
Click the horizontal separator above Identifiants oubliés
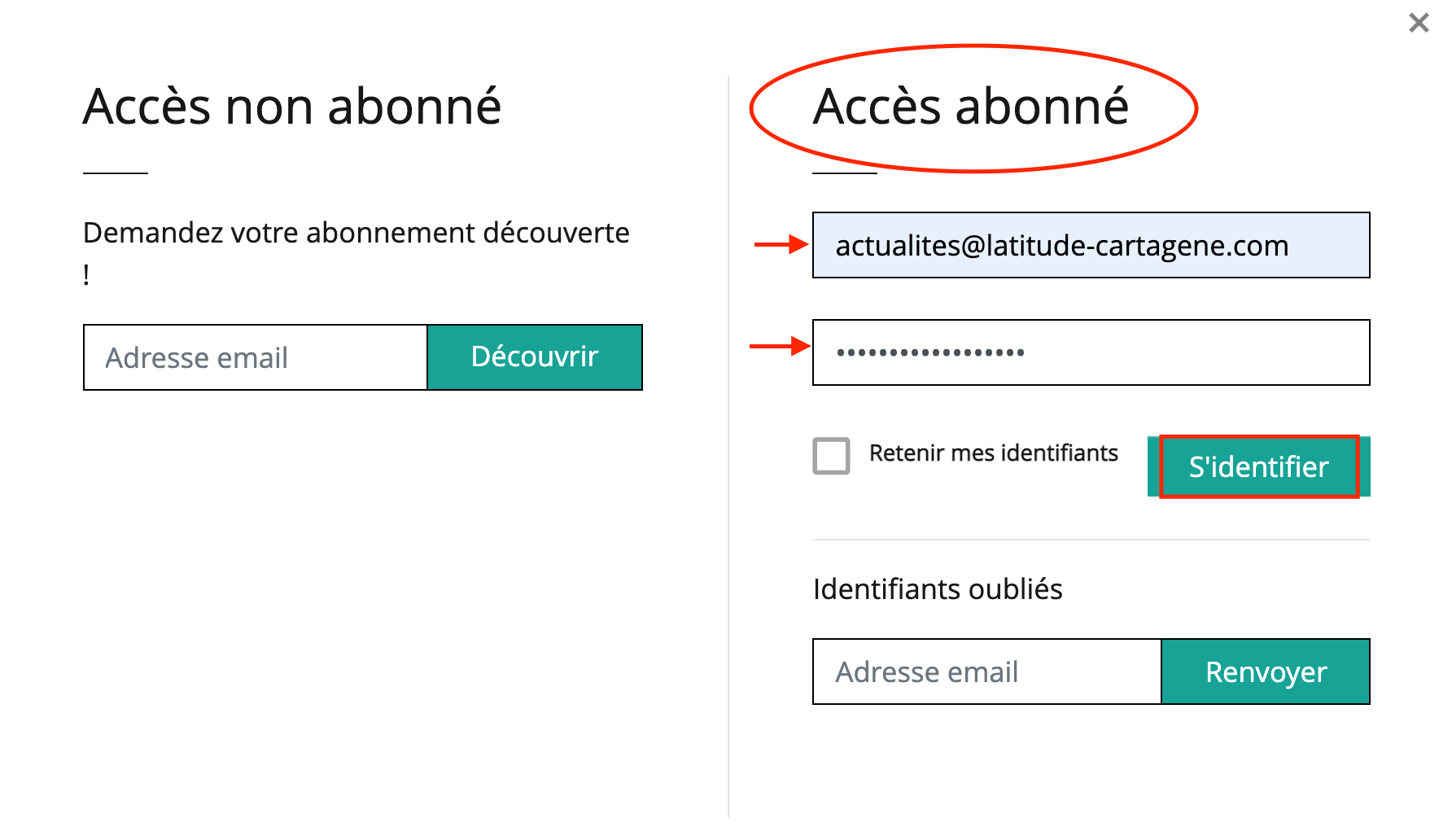(1091, 539)
